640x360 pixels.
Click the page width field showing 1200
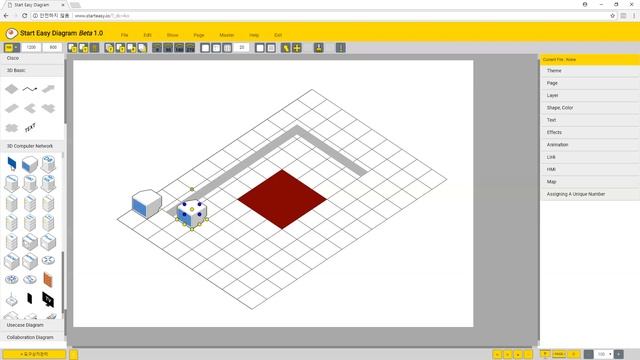31,48
